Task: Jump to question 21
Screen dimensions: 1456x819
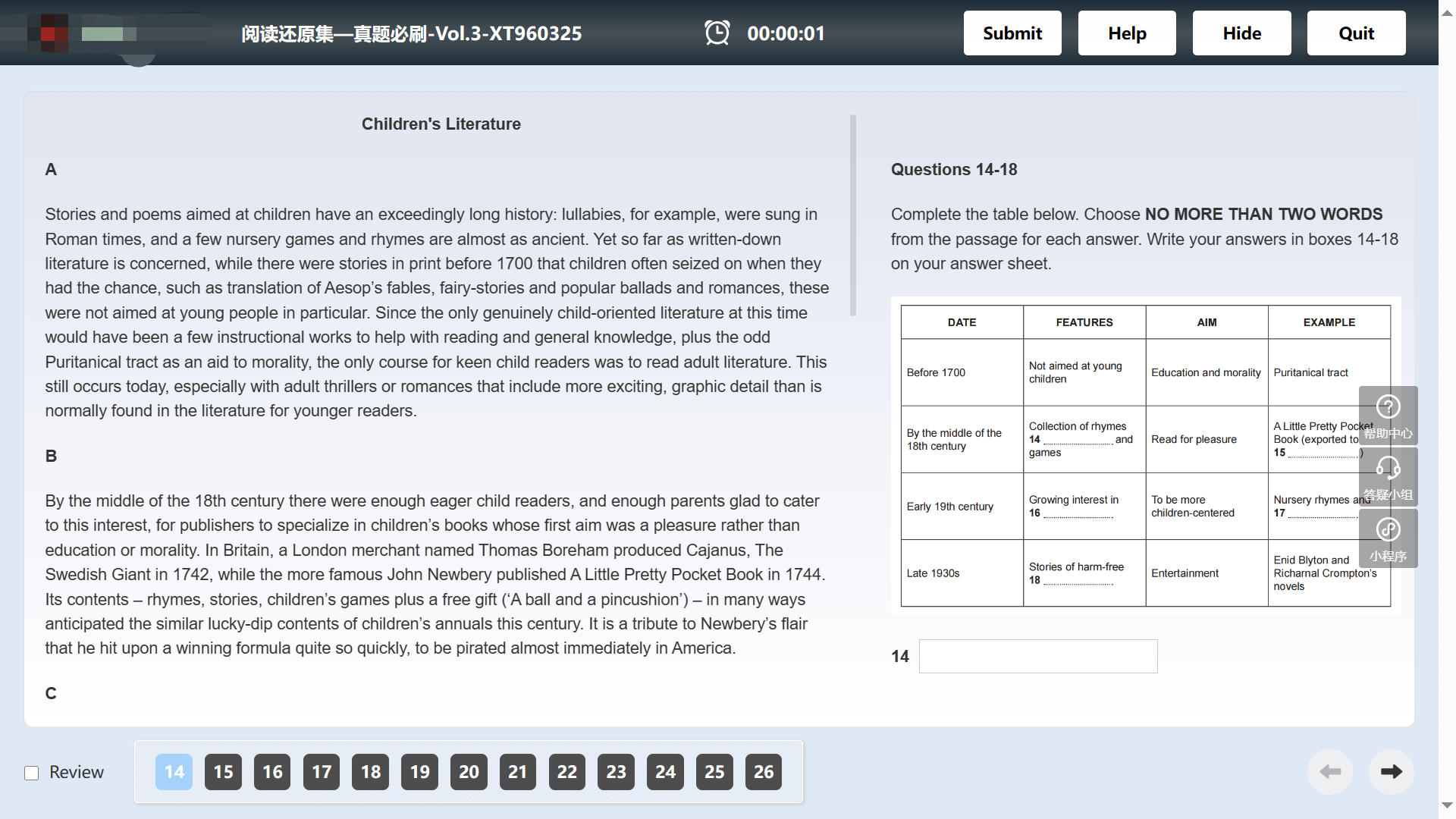Action: (x=518, y=772)
